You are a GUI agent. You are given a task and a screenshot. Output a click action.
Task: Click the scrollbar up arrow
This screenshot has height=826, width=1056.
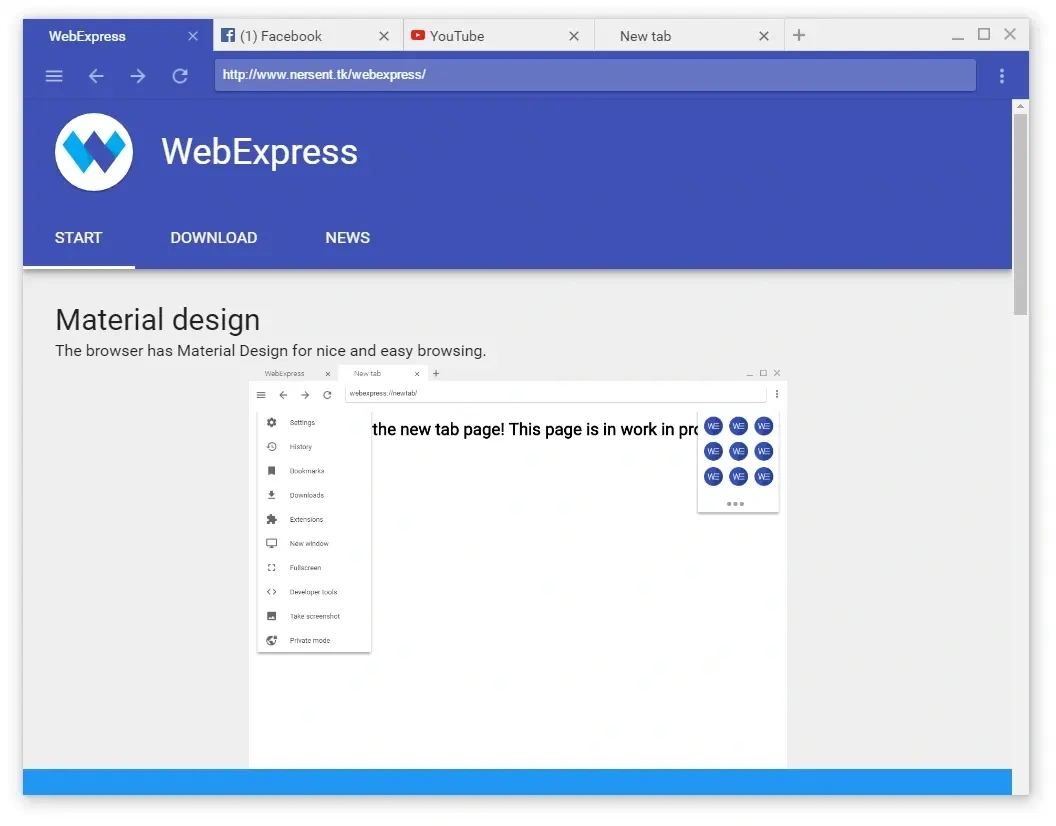tap(1020, 106)
